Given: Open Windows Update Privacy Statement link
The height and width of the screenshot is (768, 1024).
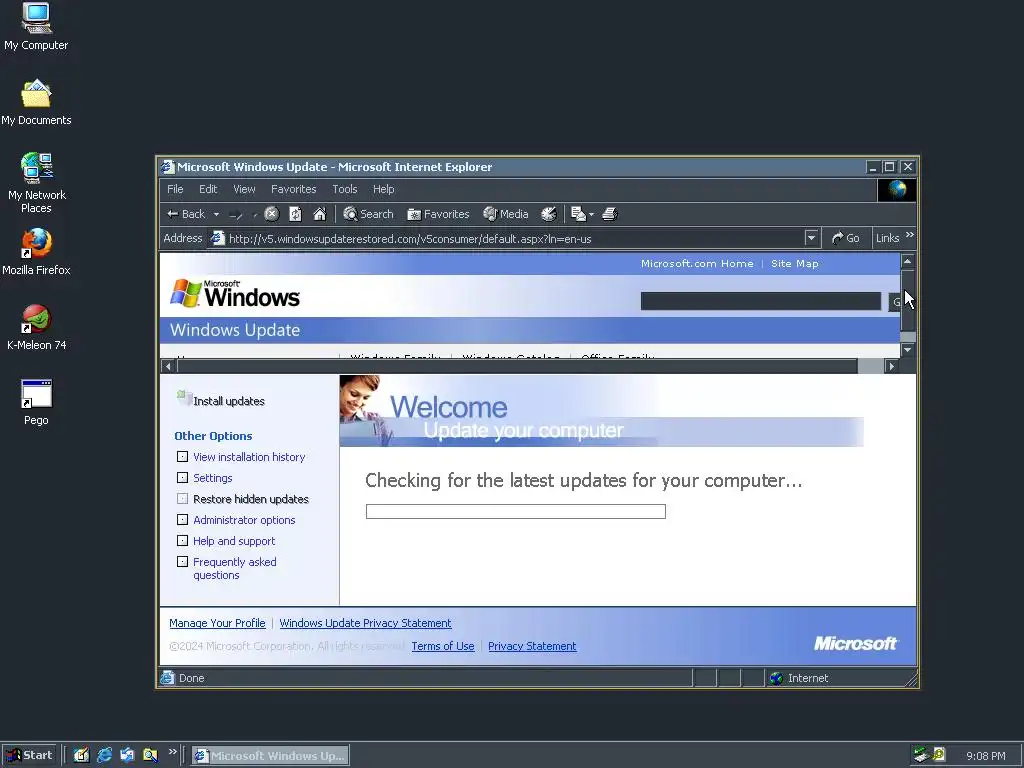Looking at the screenshot, I should coord(365,623).
